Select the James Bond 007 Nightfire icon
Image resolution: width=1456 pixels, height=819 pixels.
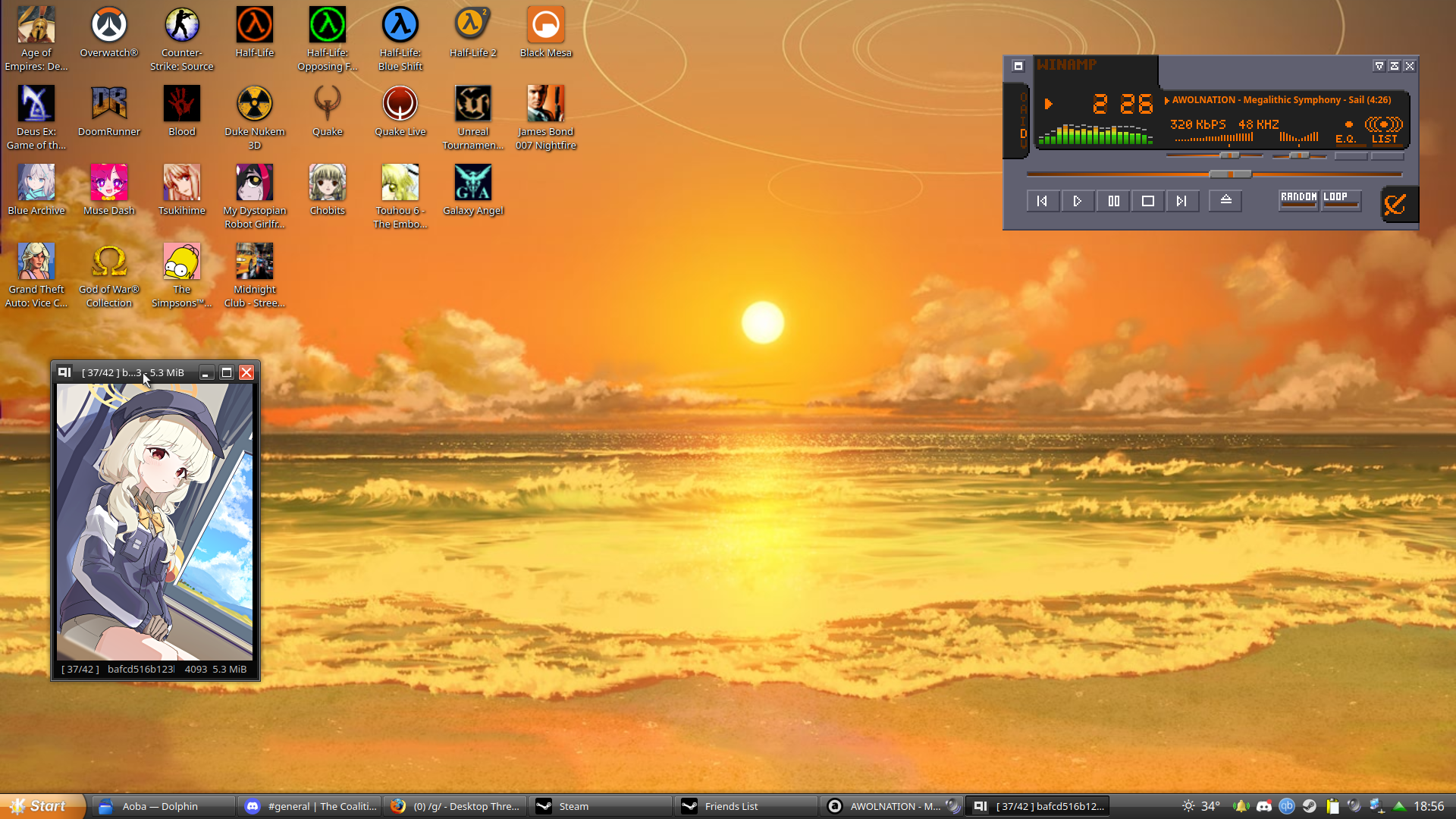[x=546, y=118]
